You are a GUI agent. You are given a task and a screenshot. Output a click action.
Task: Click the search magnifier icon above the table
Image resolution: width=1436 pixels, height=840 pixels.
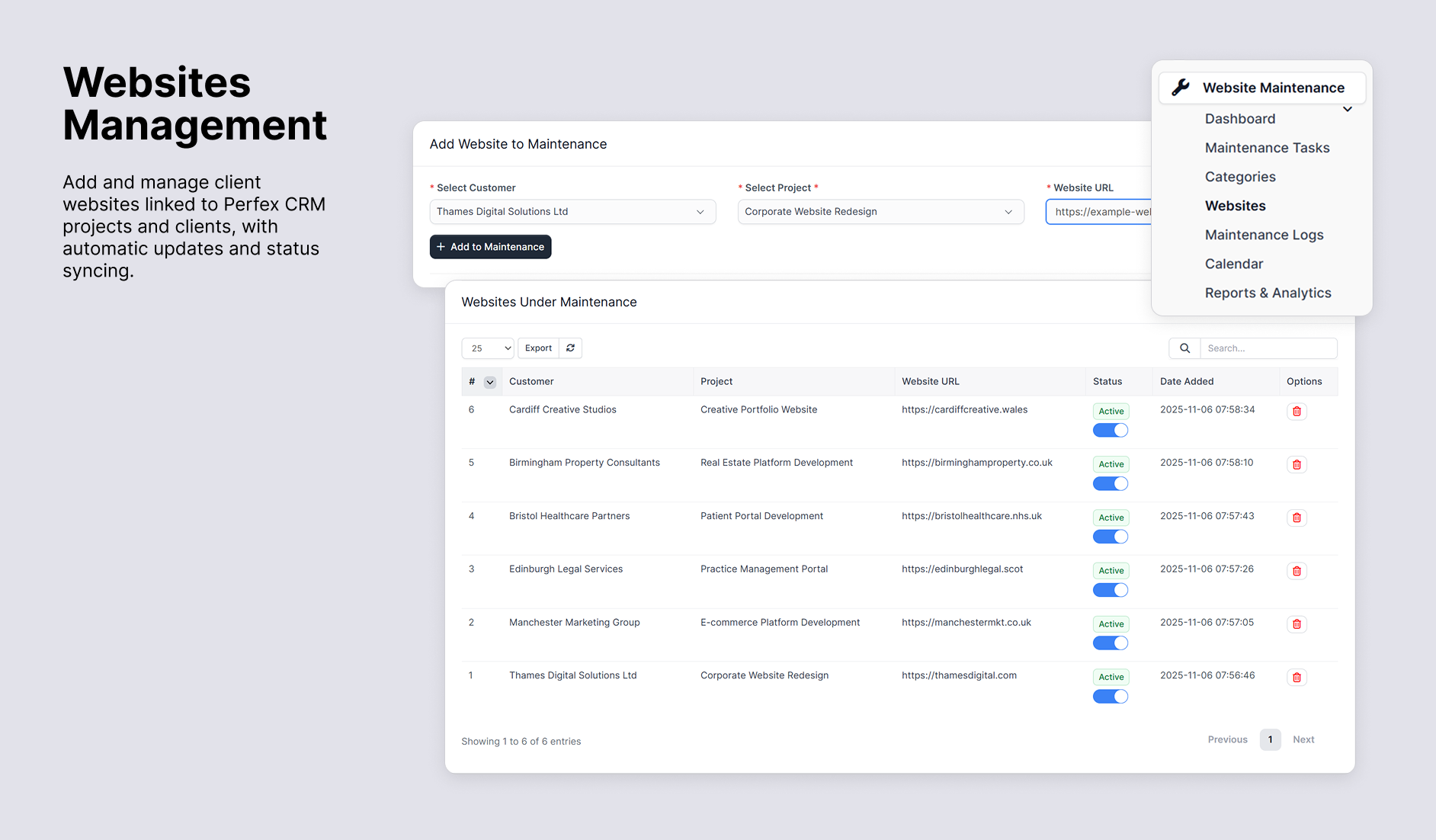pyautogui.click(x=1184, y=348)
